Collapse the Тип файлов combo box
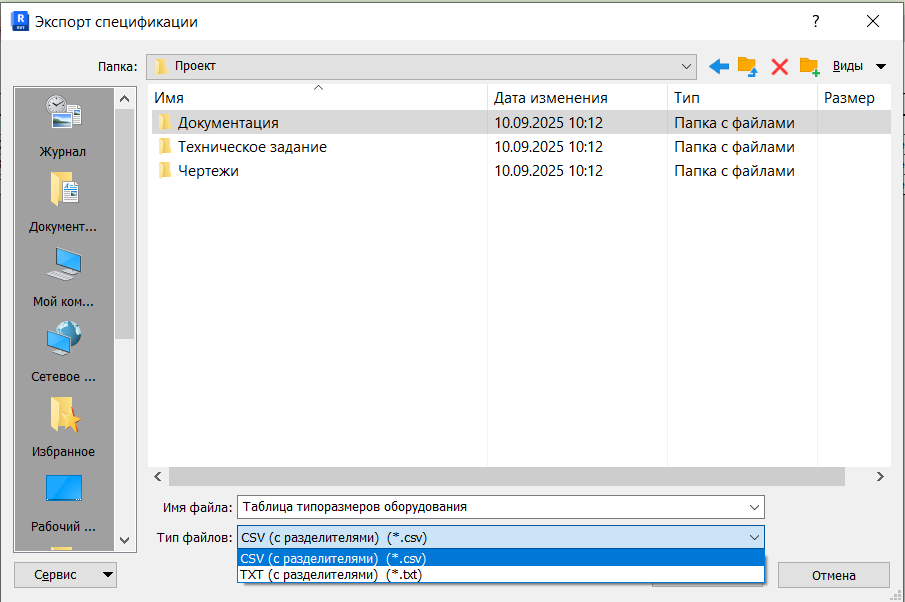Image resolution: width=905 pixels, height=602 pixels. tap(754, 537)
